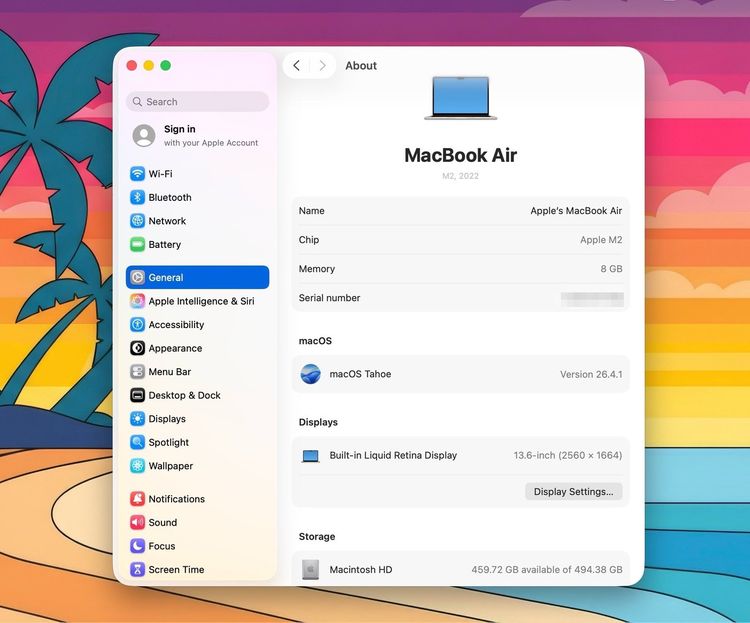Go back with the left chevron button

point(297,66)
